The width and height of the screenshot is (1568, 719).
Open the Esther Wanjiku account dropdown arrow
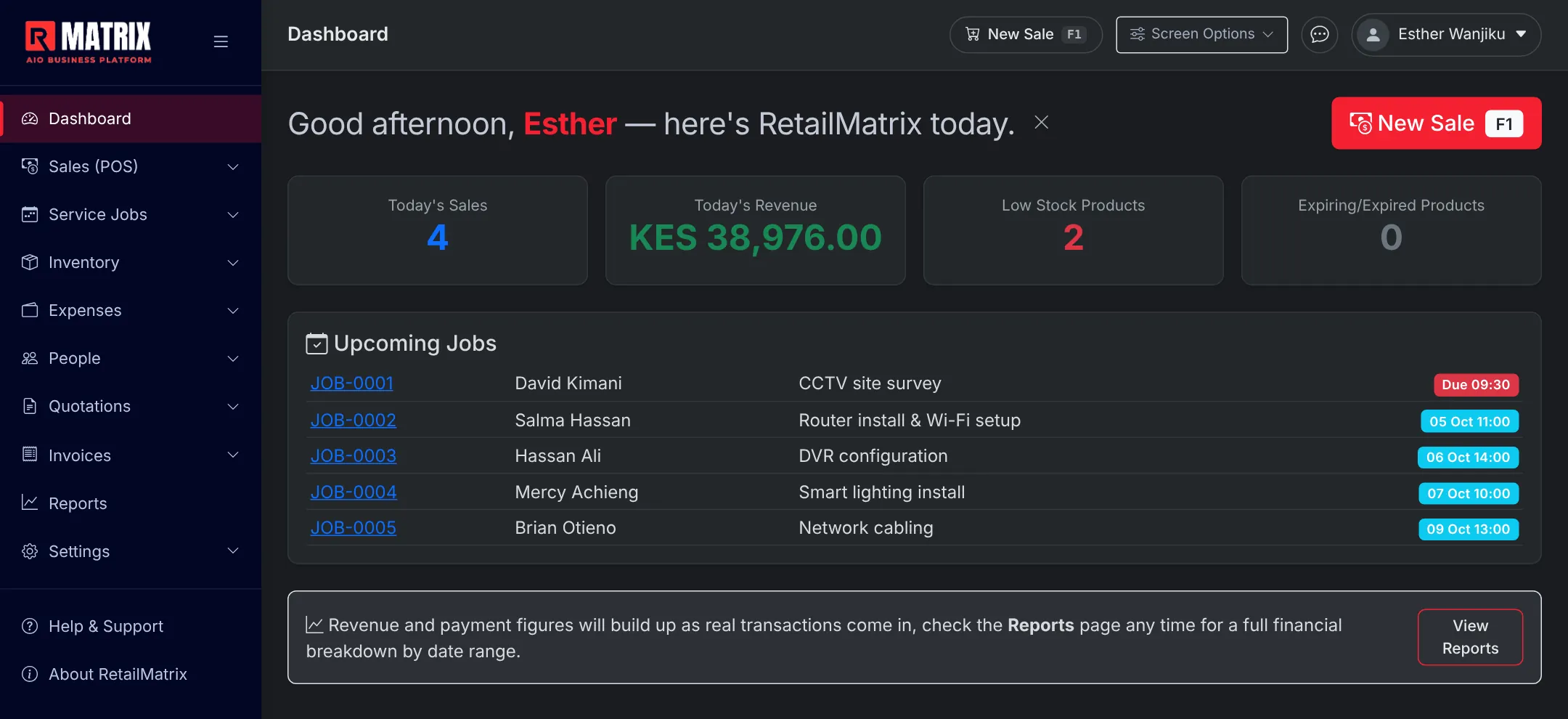[1521, 34]
